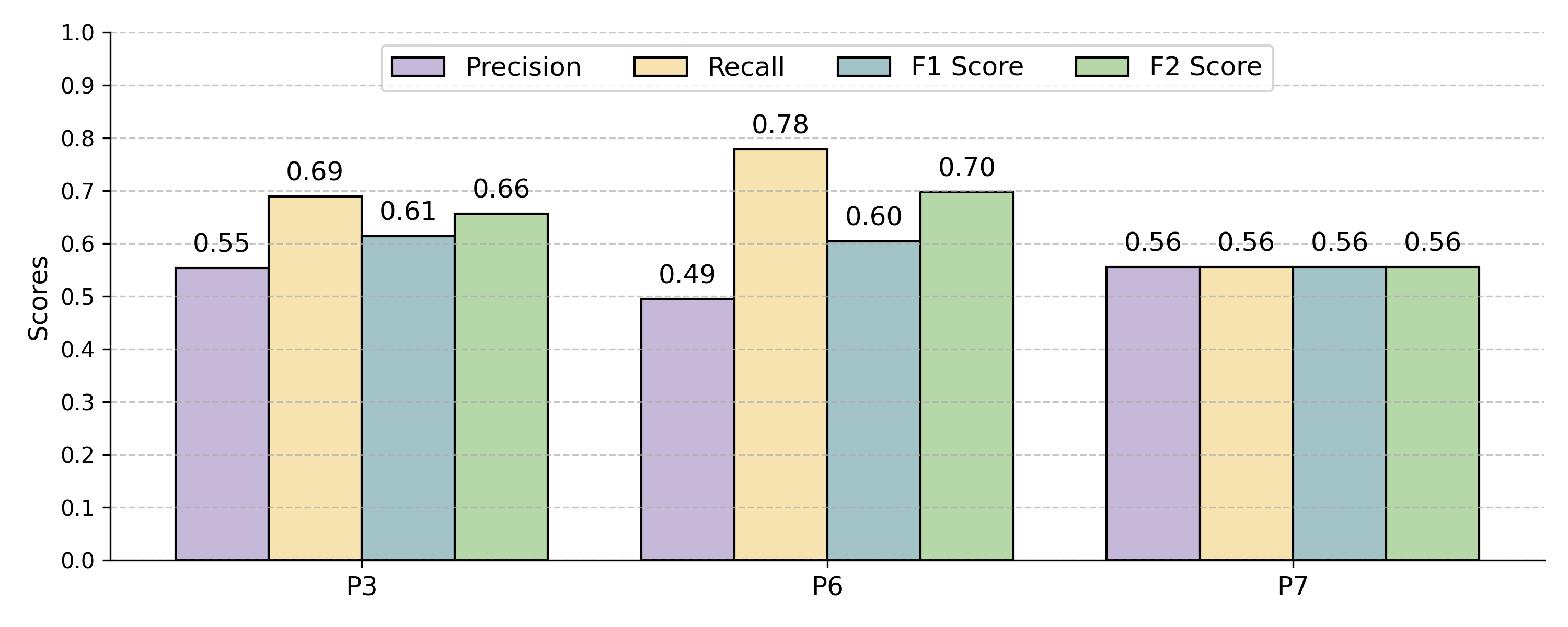
Task: Click the P3 Recall bar
Action: 315,377
